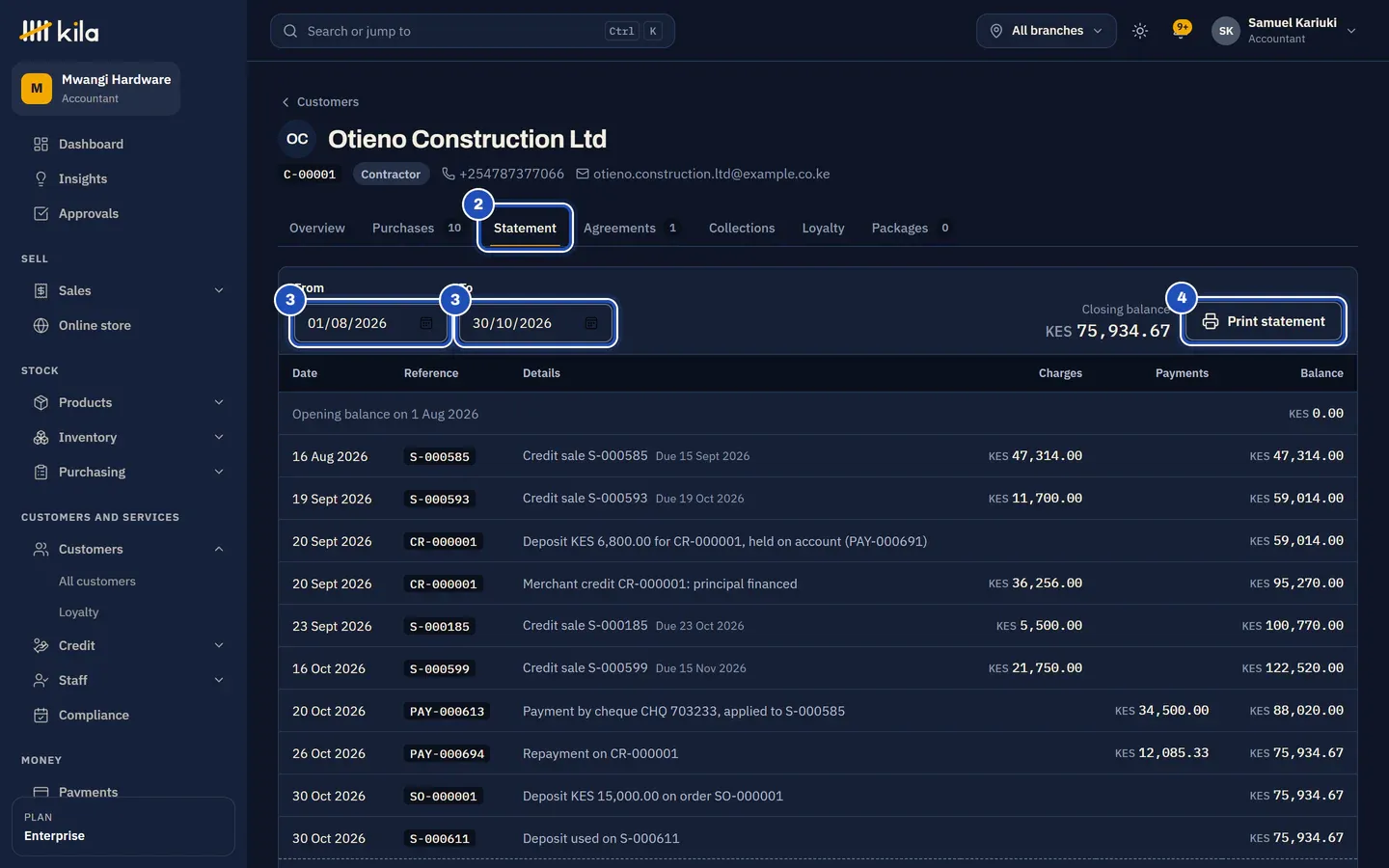The image size is (1389, 868).
Task: Click reference S-000611
Action: point(440,839)
